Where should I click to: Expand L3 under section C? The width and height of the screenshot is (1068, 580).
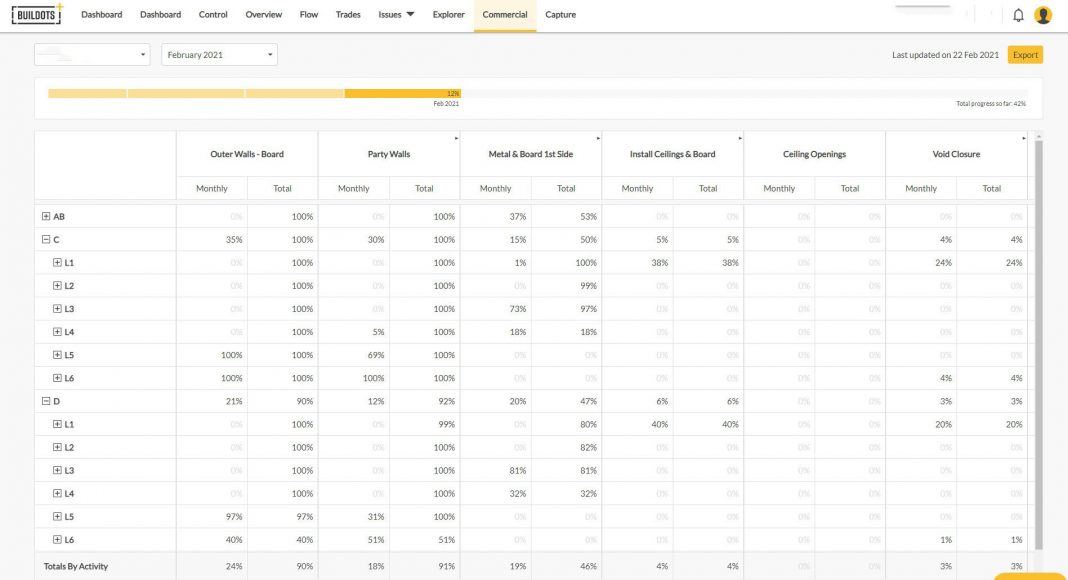[x=57, y=309]
